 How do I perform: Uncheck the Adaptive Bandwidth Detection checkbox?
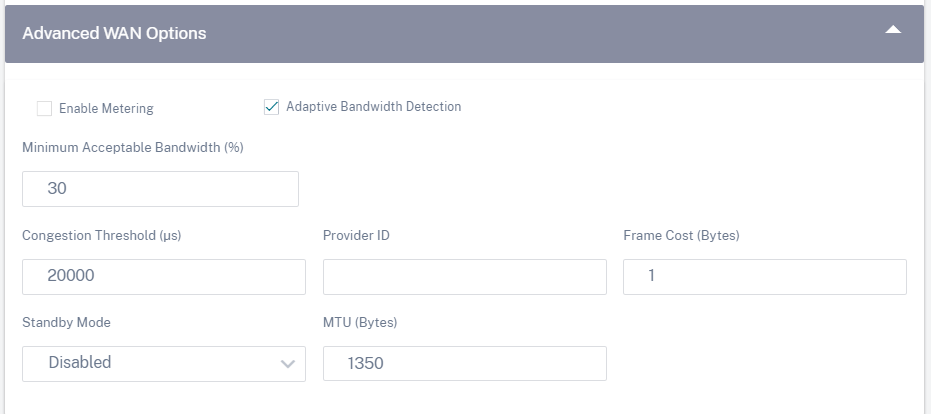[271, 107]
